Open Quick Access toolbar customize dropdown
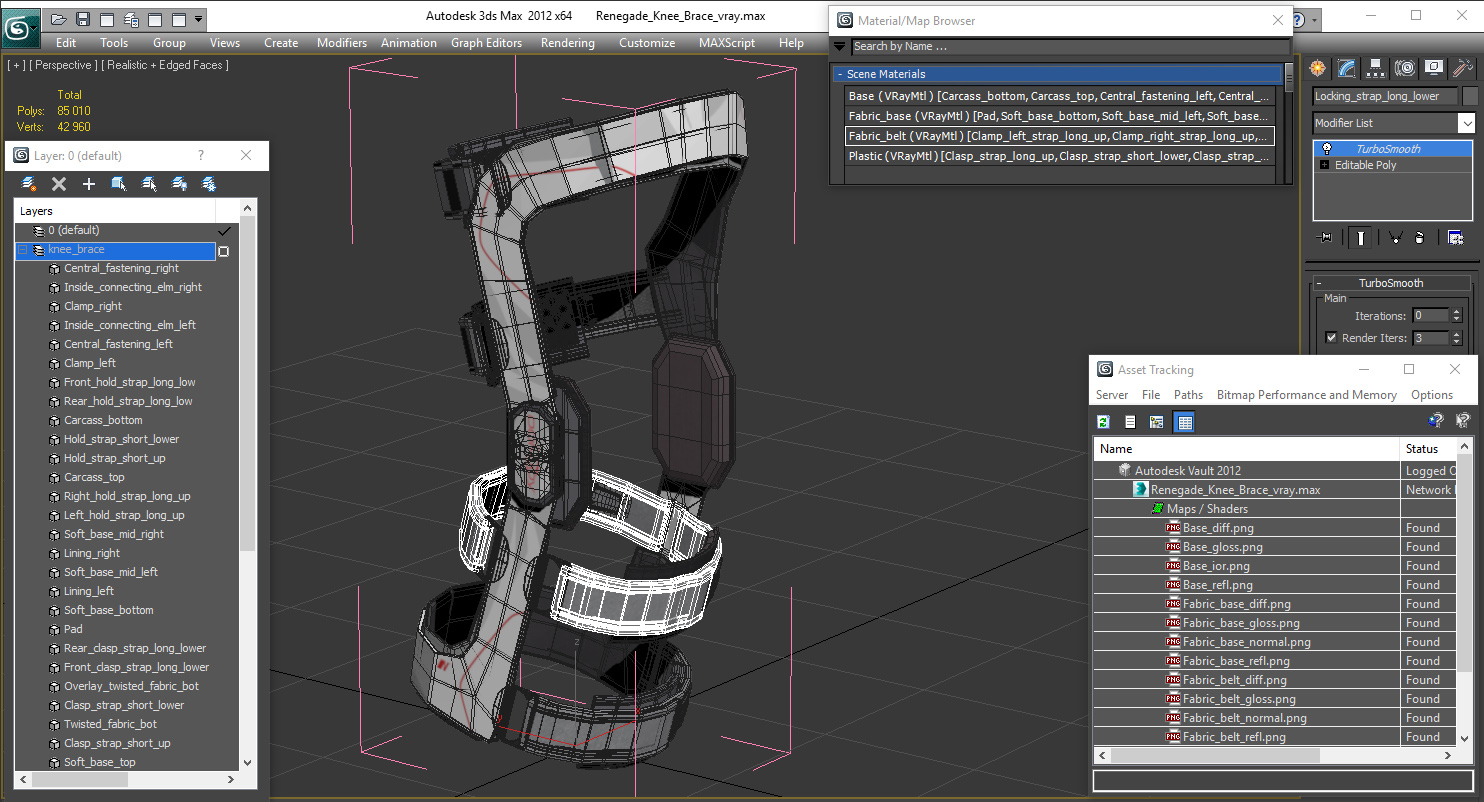 pos(199,19)
